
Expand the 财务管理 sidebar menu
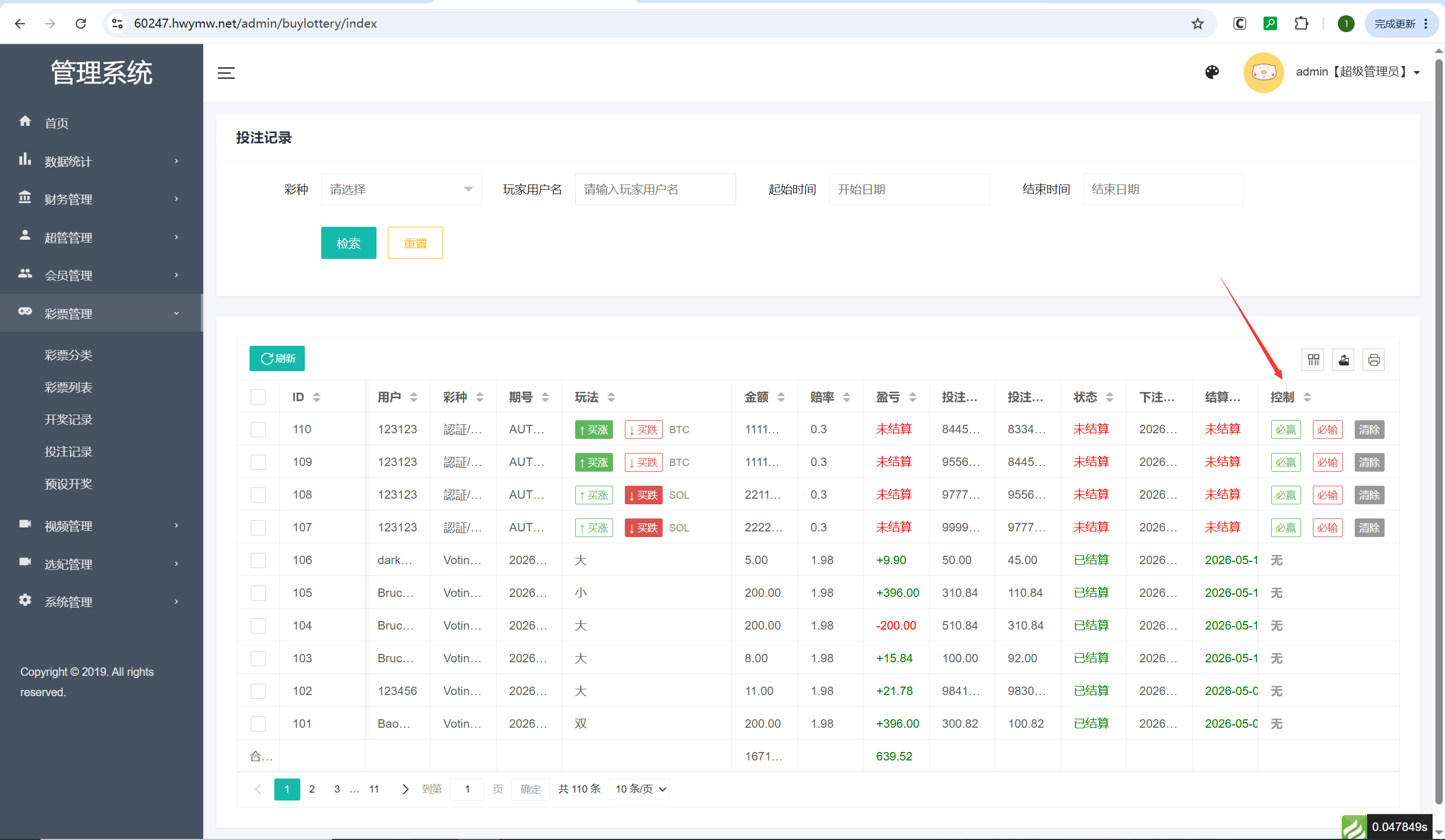102,199
